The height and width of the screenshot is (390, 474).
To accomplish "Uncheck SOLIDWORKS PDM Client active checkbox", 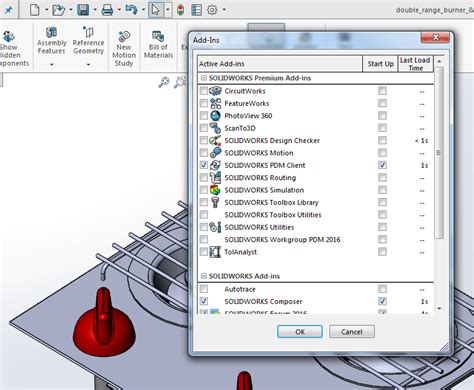I will click(x=204, y=165).
